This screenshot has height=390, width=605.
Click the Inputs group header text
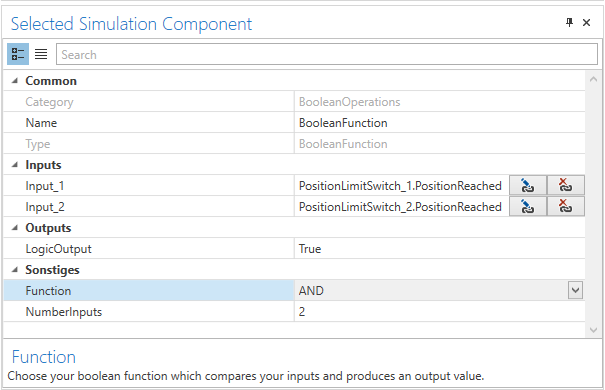tap(43, 165)
